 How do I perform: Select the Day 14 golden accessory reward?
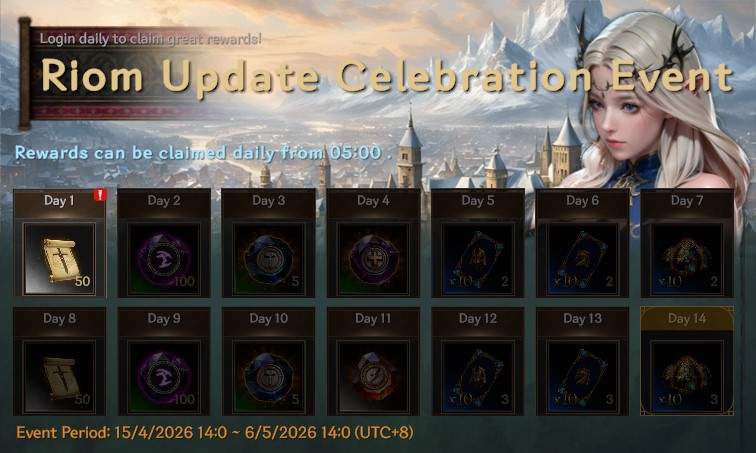pyautogui.click(x=687, y=377)
